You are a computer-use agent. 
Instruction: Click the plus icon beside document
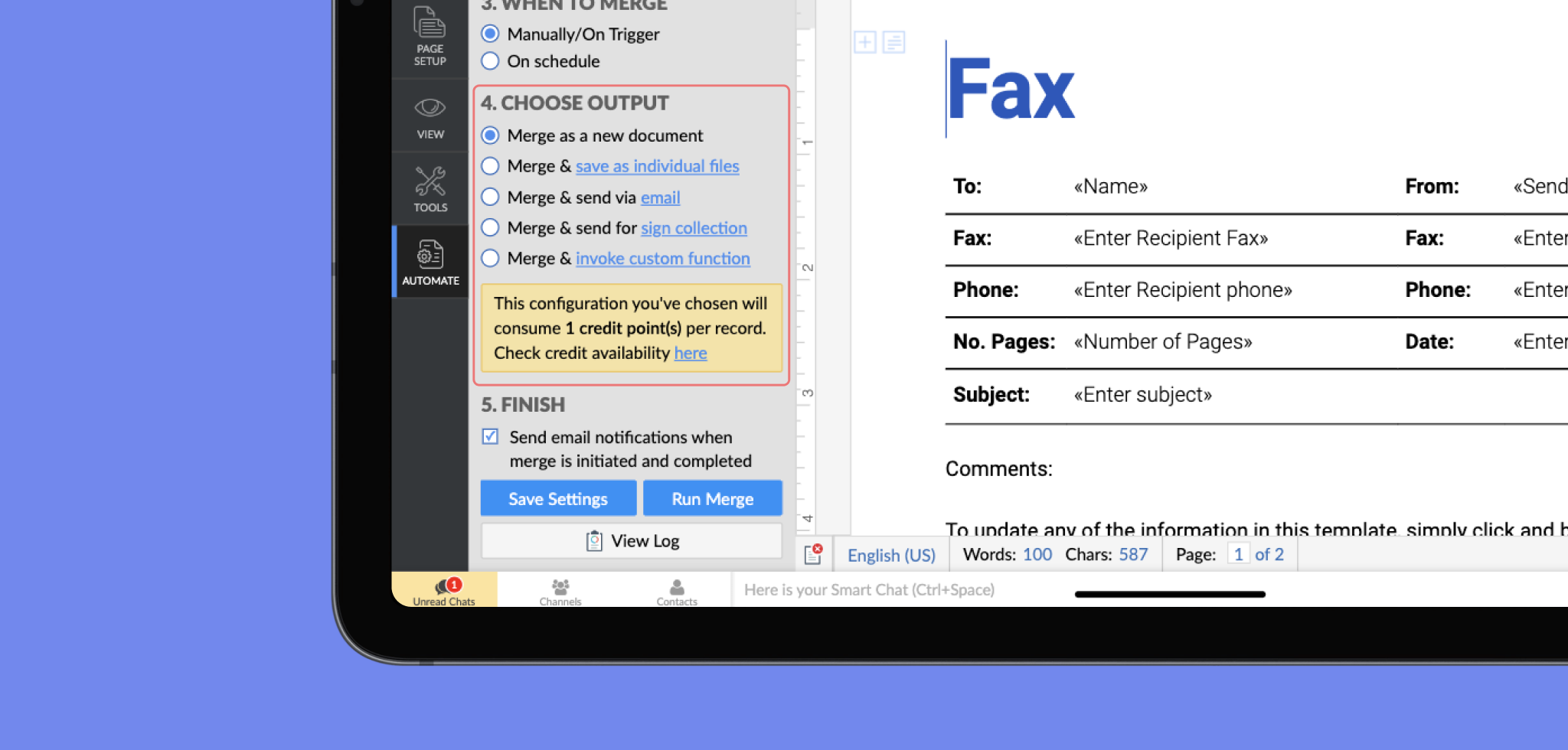click(x=864, y=42)
